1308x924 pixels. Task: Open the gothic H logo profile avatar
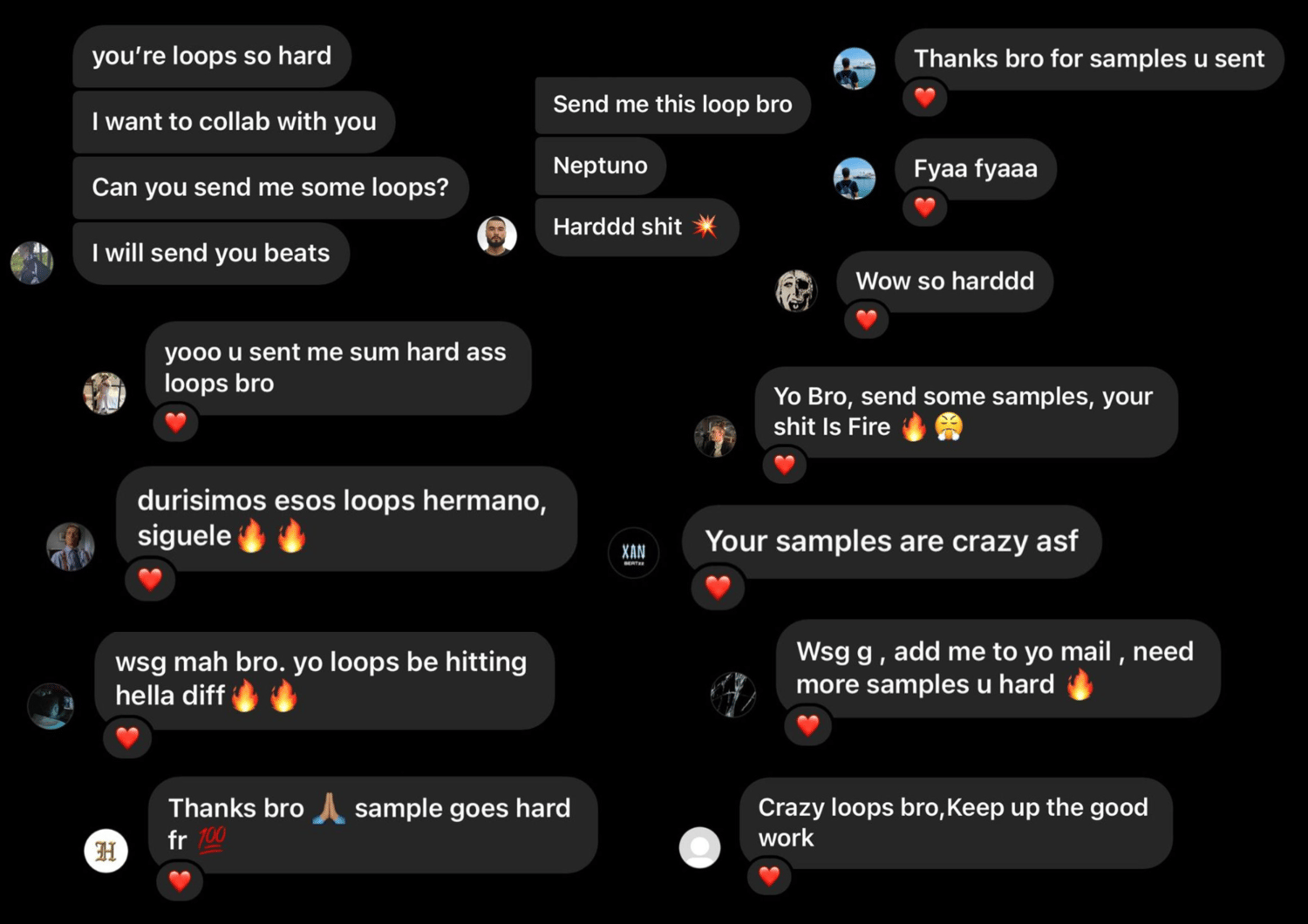click(x=106, y=851)
